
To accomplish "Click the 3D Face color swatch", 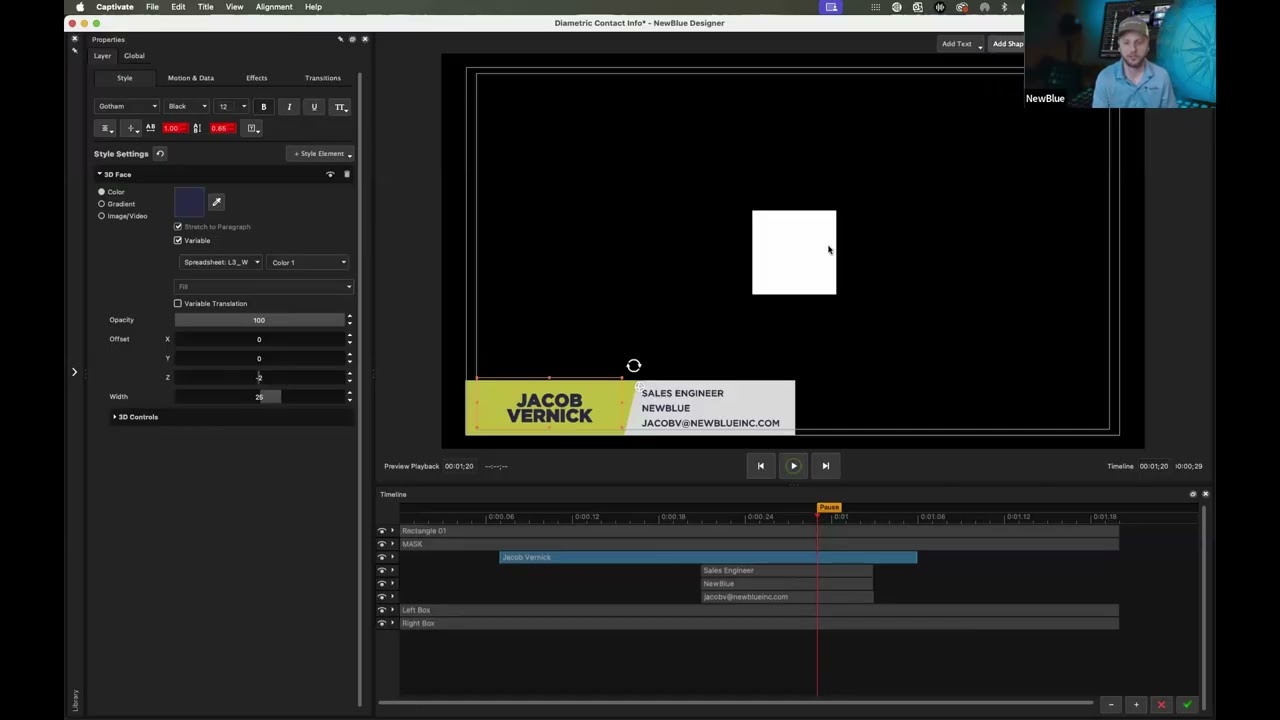I will point(189,202).
